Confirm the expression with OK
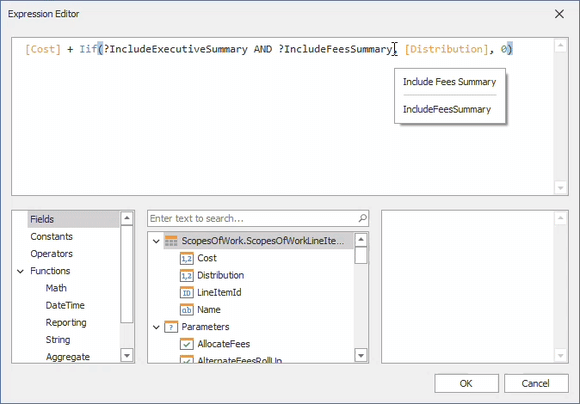The height and width of the screenshot is (404, 580). tap(466, 383)
